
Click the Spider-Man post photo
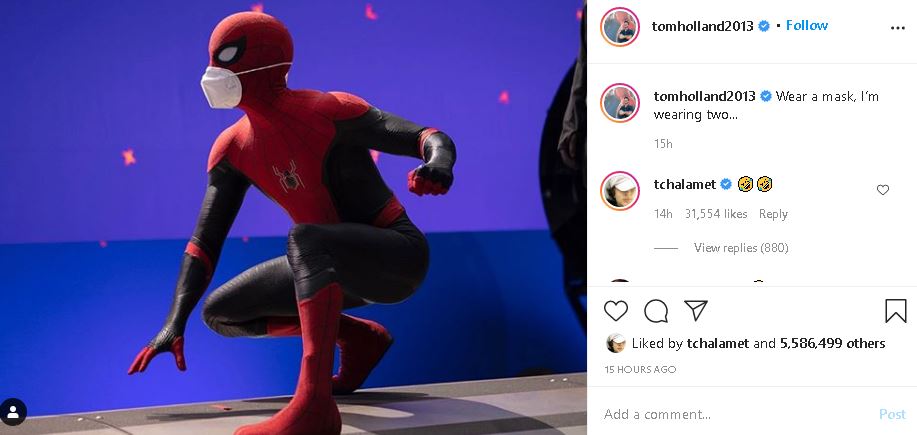[x=293, y=218]
